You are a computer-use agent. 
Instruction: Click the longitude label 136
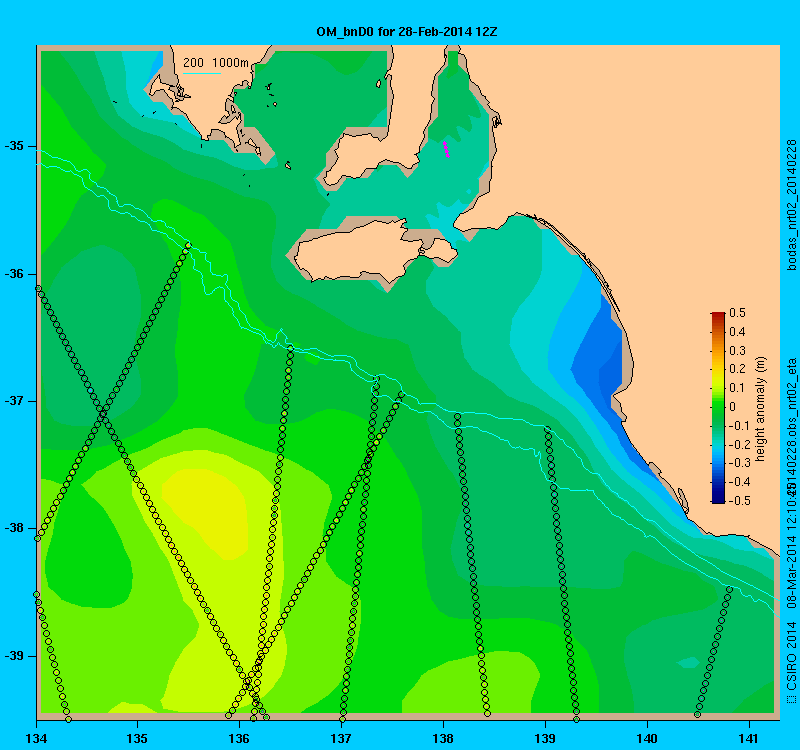click(x=239, y=738)
